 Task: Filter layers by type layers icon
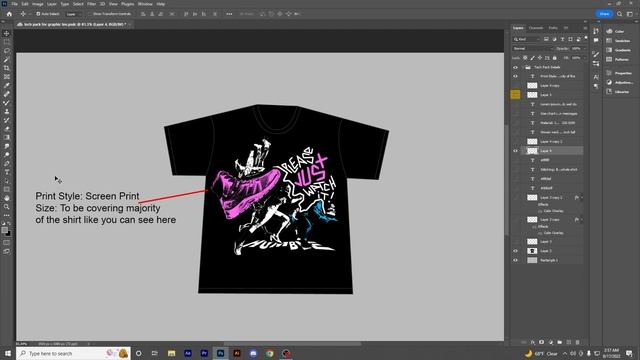(x=562, y=39)
